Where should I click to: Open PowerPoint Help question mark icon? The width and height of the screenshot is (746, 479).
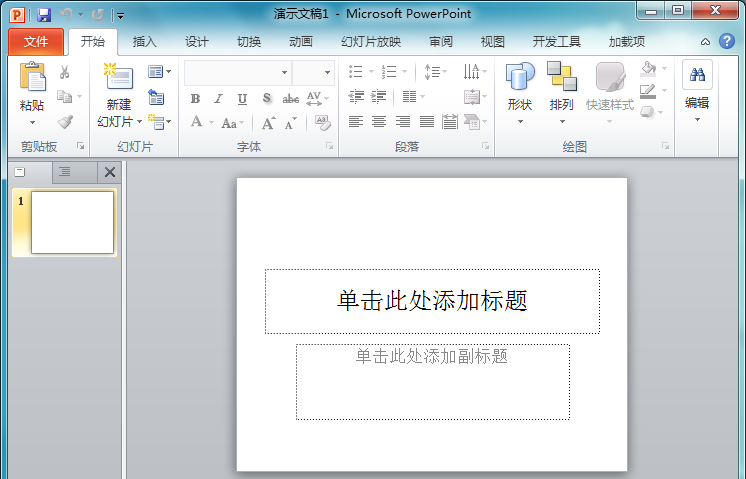[x=727, y=41]
